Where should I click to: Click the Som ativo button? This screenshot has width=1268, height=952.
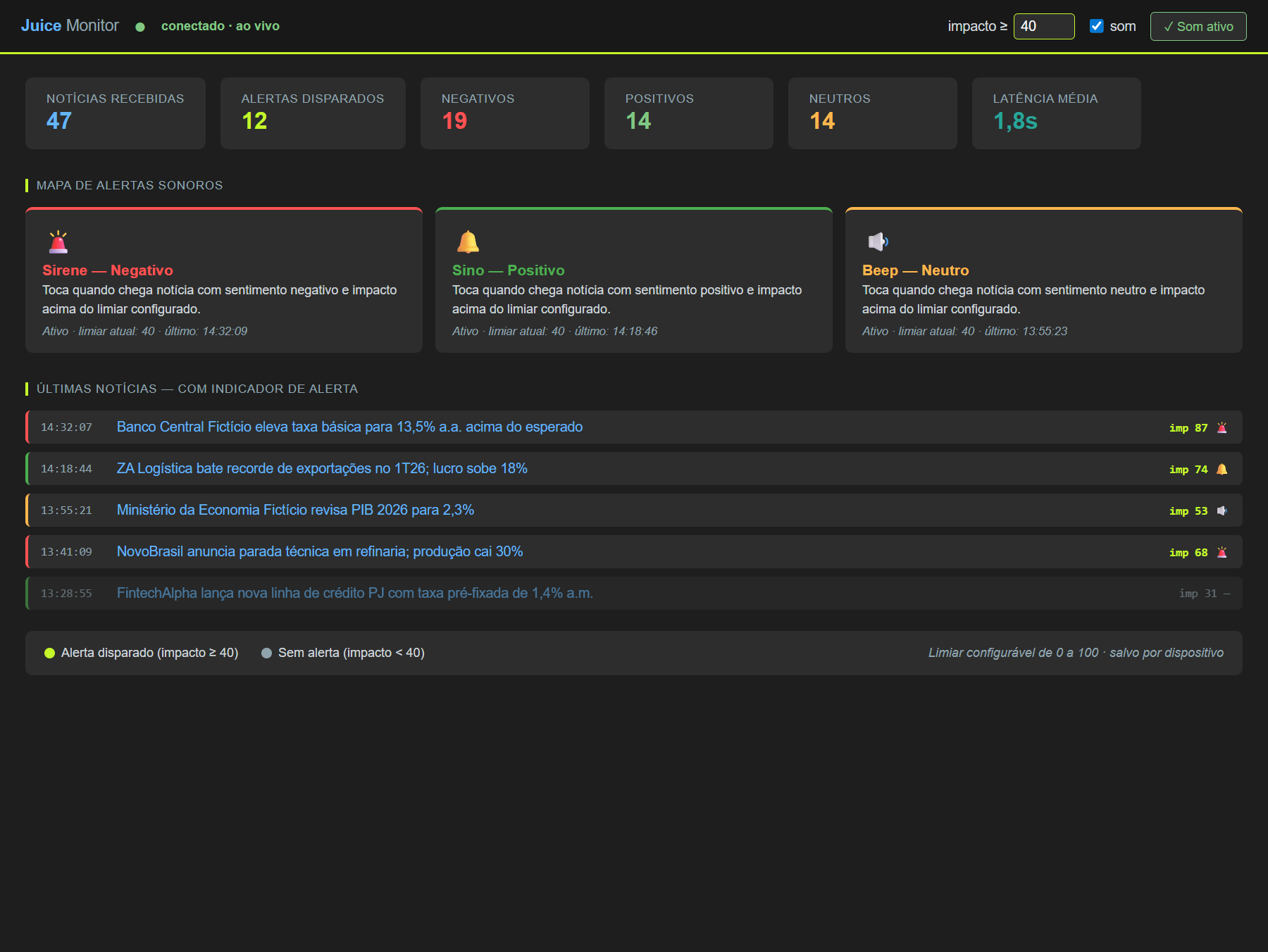[1198, 26]
